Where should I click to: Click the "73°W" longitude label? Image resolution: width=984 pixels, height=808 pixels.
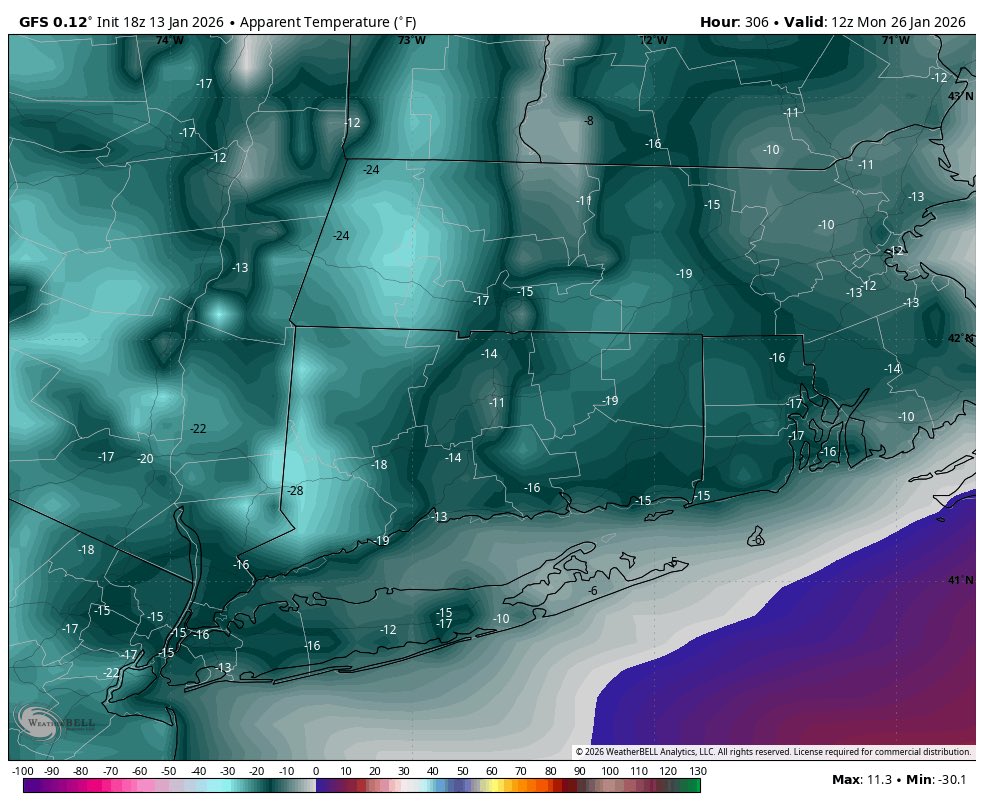pyautogui.click(x=412, y=40)
